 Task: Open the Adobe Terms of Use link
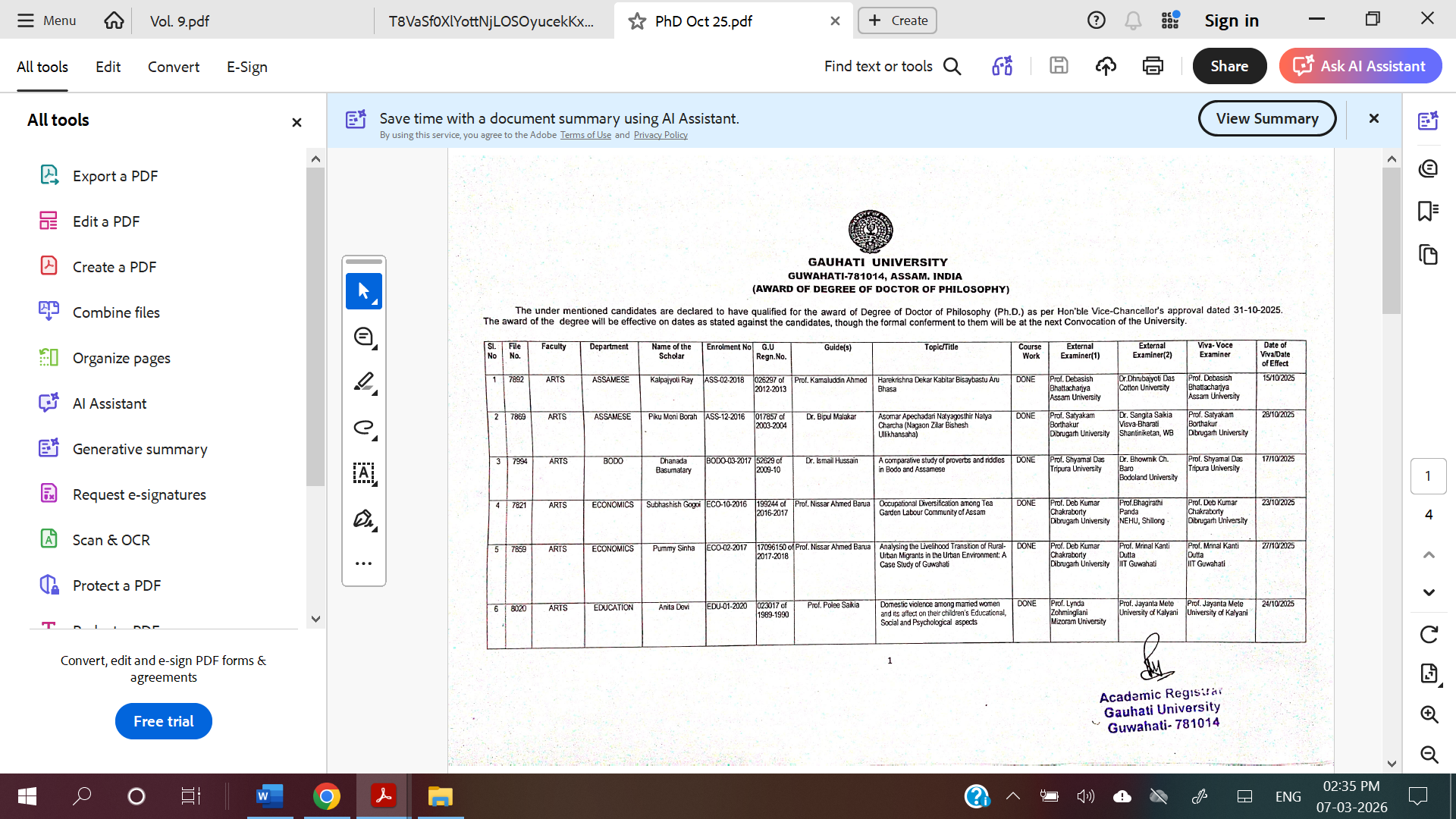point(585,135)
